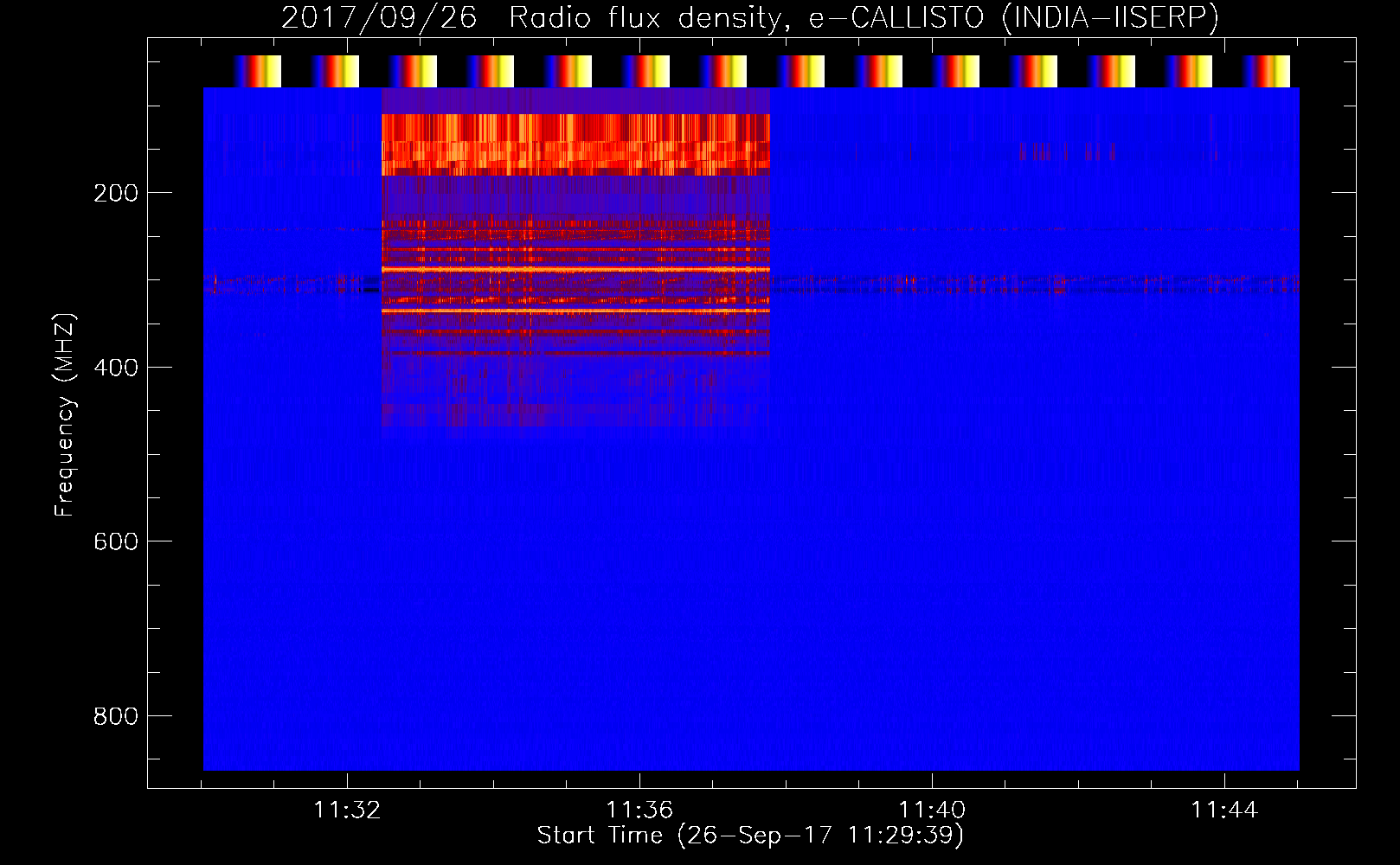Click the 600 frequency tick label
This screenshot has height=865, width=1400.
click(116, 541)
